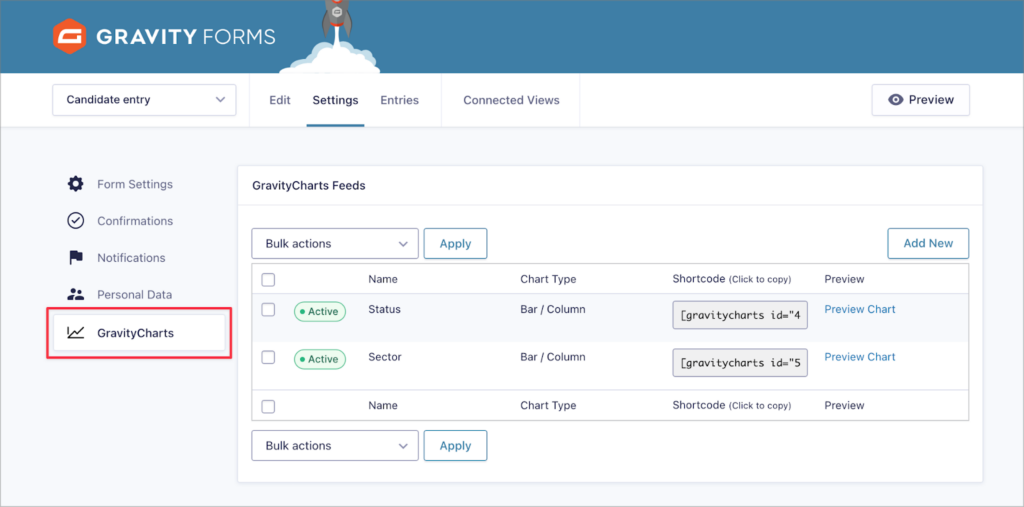Toggle the Active status of Sector feed
1024x507 pixels.
319,359
